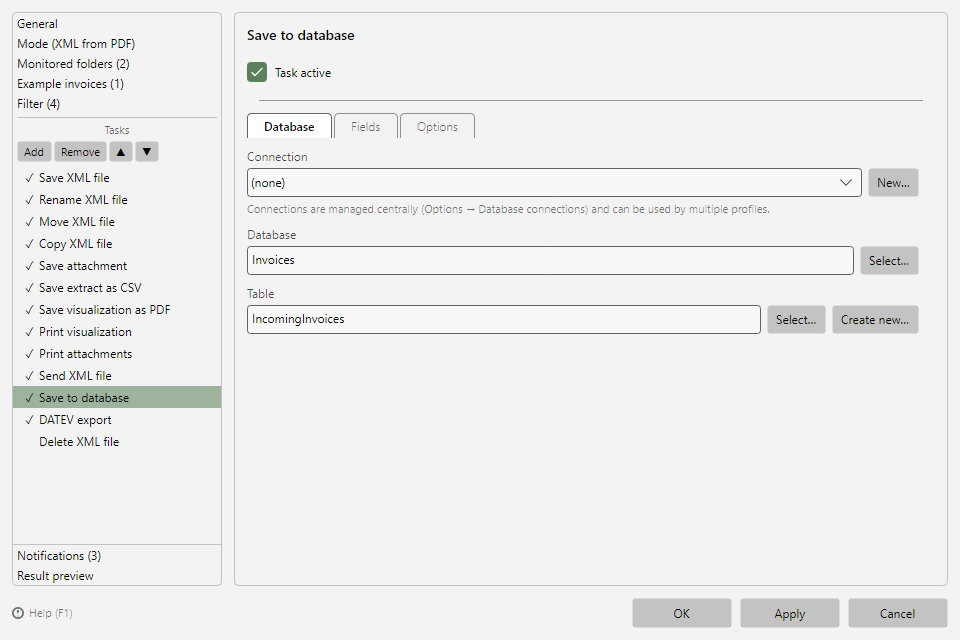This screenshot has width=960, height=640.
Task: Toggle checkmark of Save extract as CSV
Action: [x=29, y=288]
